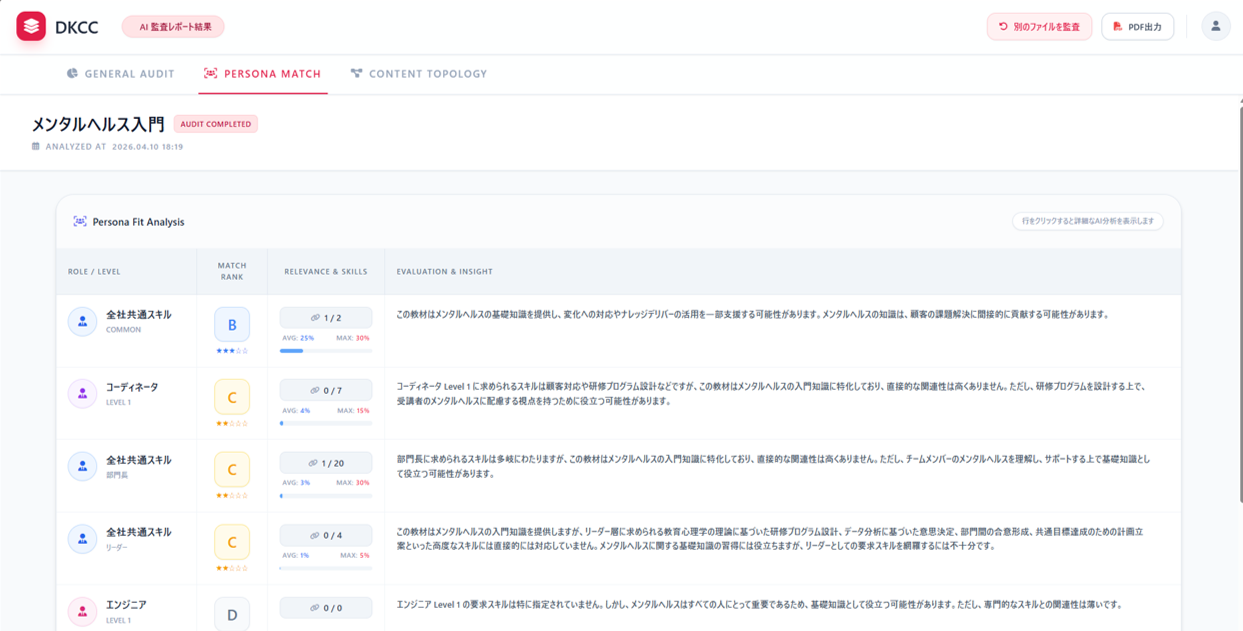The width and height of the screenshot is (1243, 631).
Task: Click the star rating under rank B
Action: (232, 351)
